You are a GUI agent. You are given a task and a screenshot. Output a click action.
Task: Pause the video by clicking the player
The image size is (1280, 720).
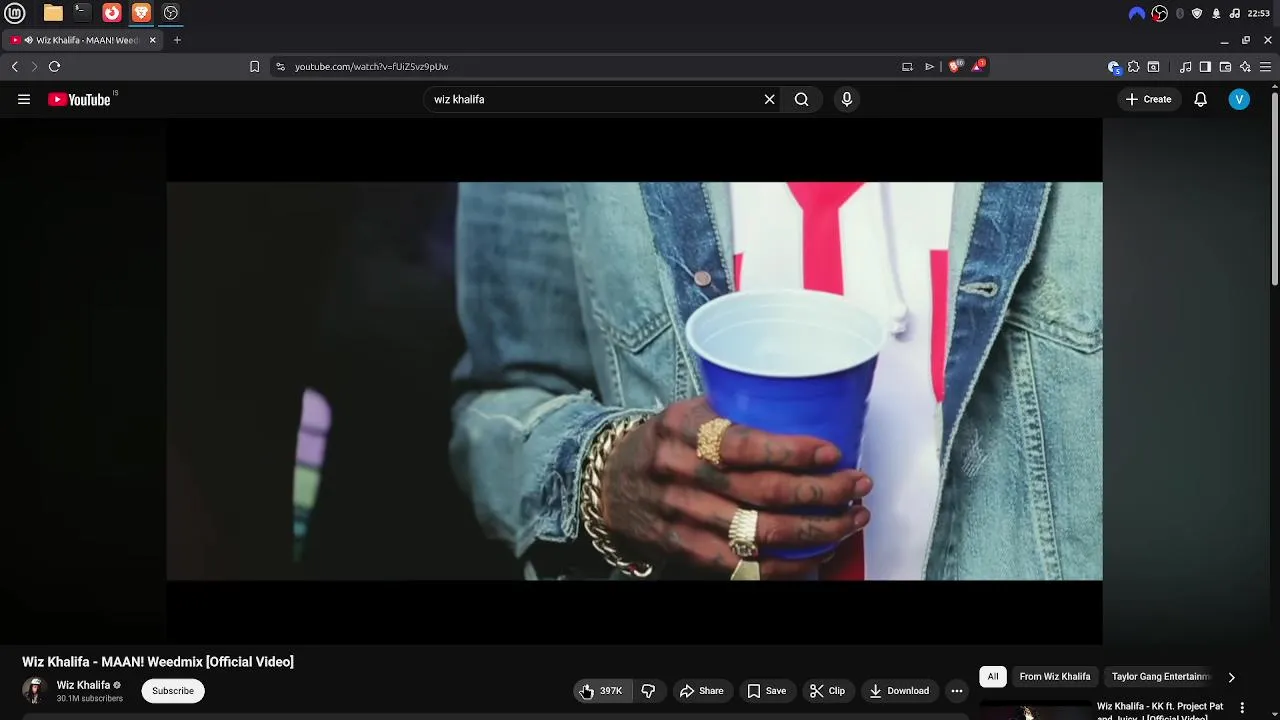point(634,381)
